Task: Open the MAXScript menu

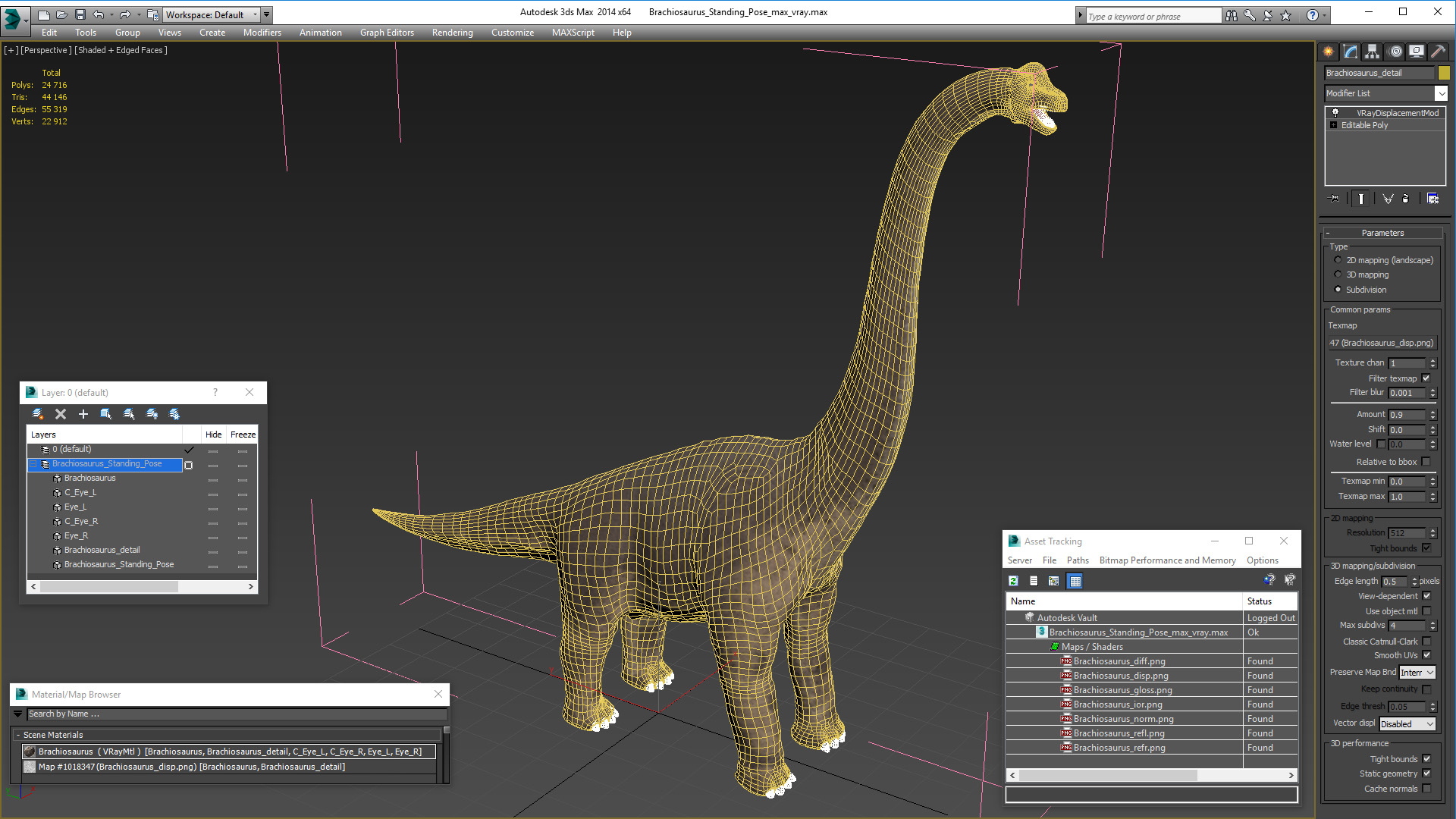Action: click(x=573, y=33)
